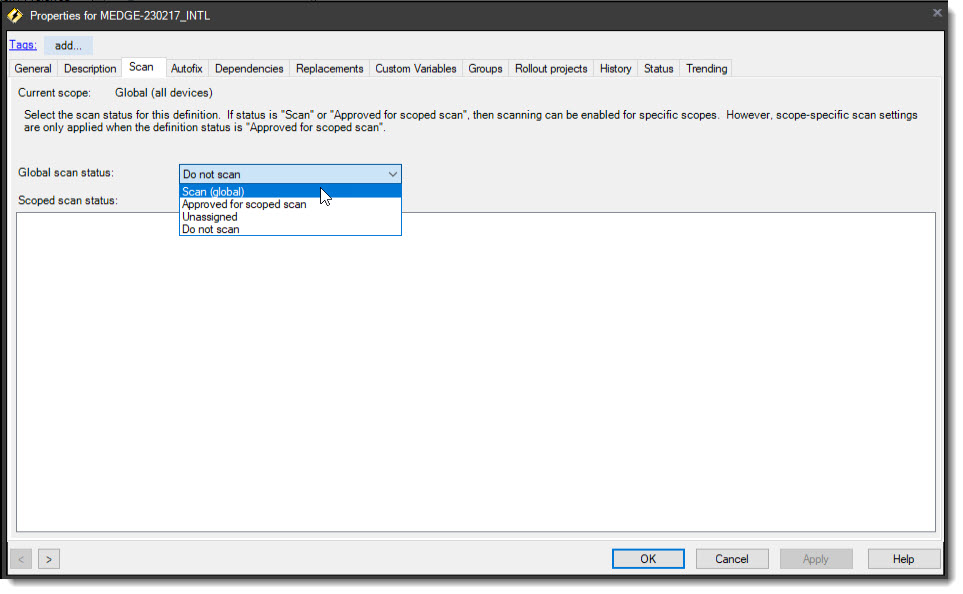Click the next definition arrow button
This screenshot has height=594, width=963.
49,559
